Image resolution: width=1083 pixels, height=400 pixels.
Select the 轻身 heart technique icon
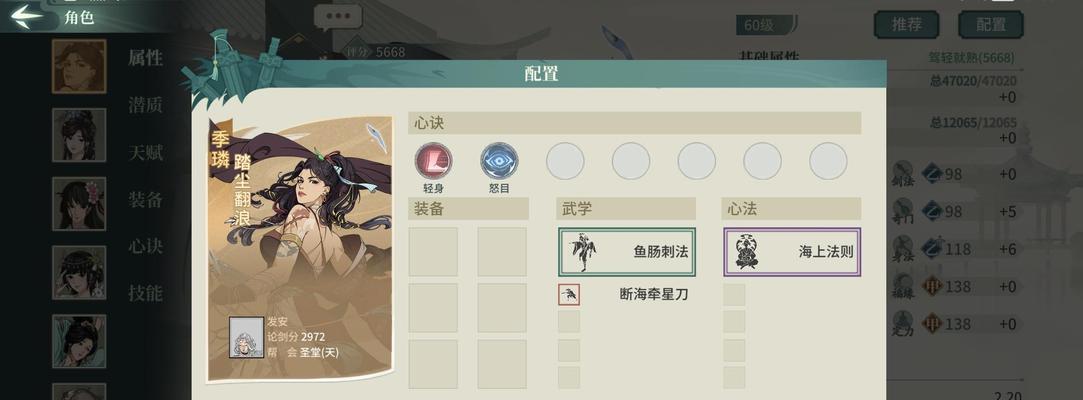[433, 161]
